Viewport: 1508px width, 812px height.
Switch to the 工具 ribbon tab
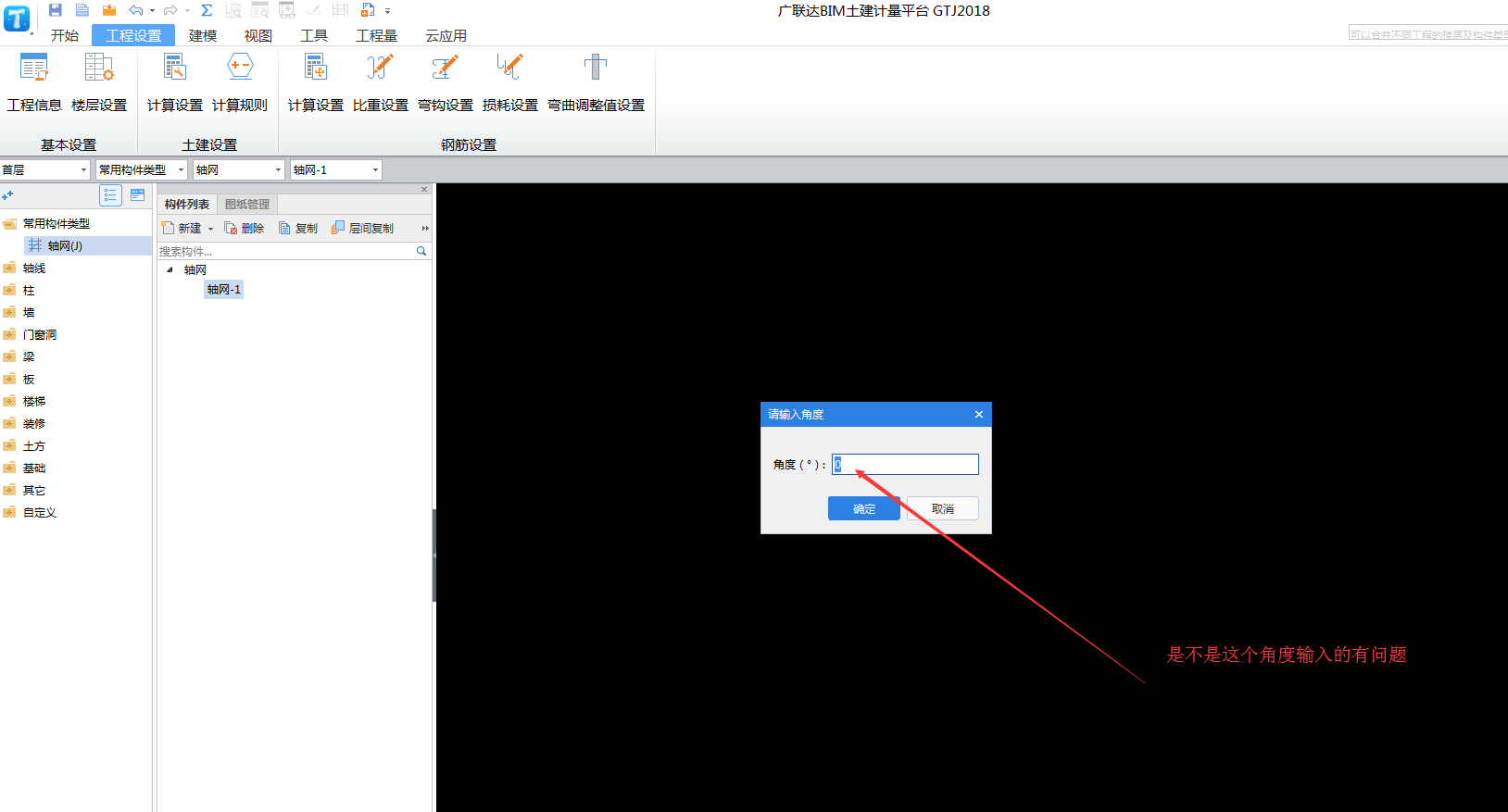coord(314,35)
